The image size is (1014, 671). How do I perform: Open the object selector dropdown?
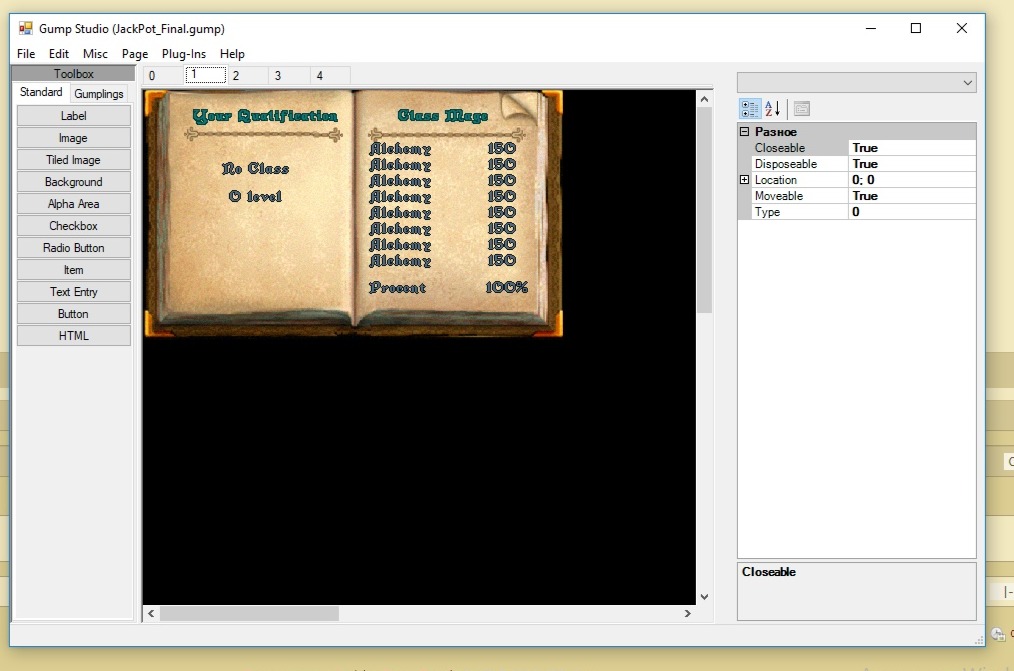967,83
